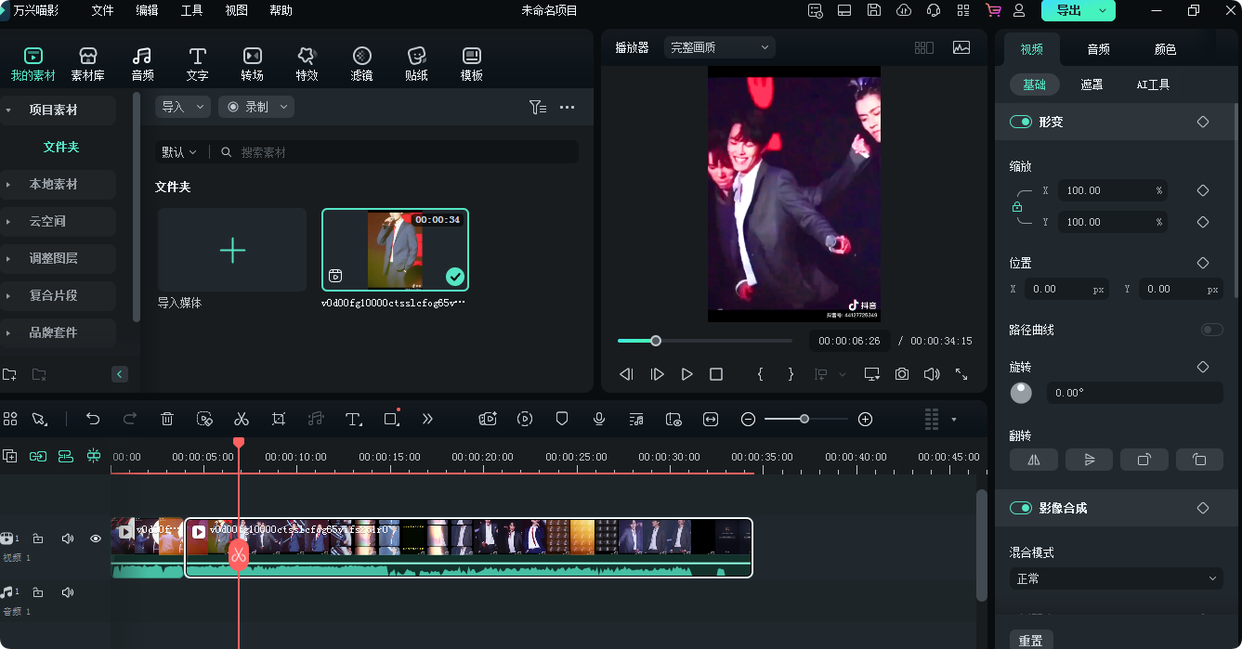Open the Stickers (贴纸) panel
This screenshot has height=649, width=1242.
[x=417, y=64]
